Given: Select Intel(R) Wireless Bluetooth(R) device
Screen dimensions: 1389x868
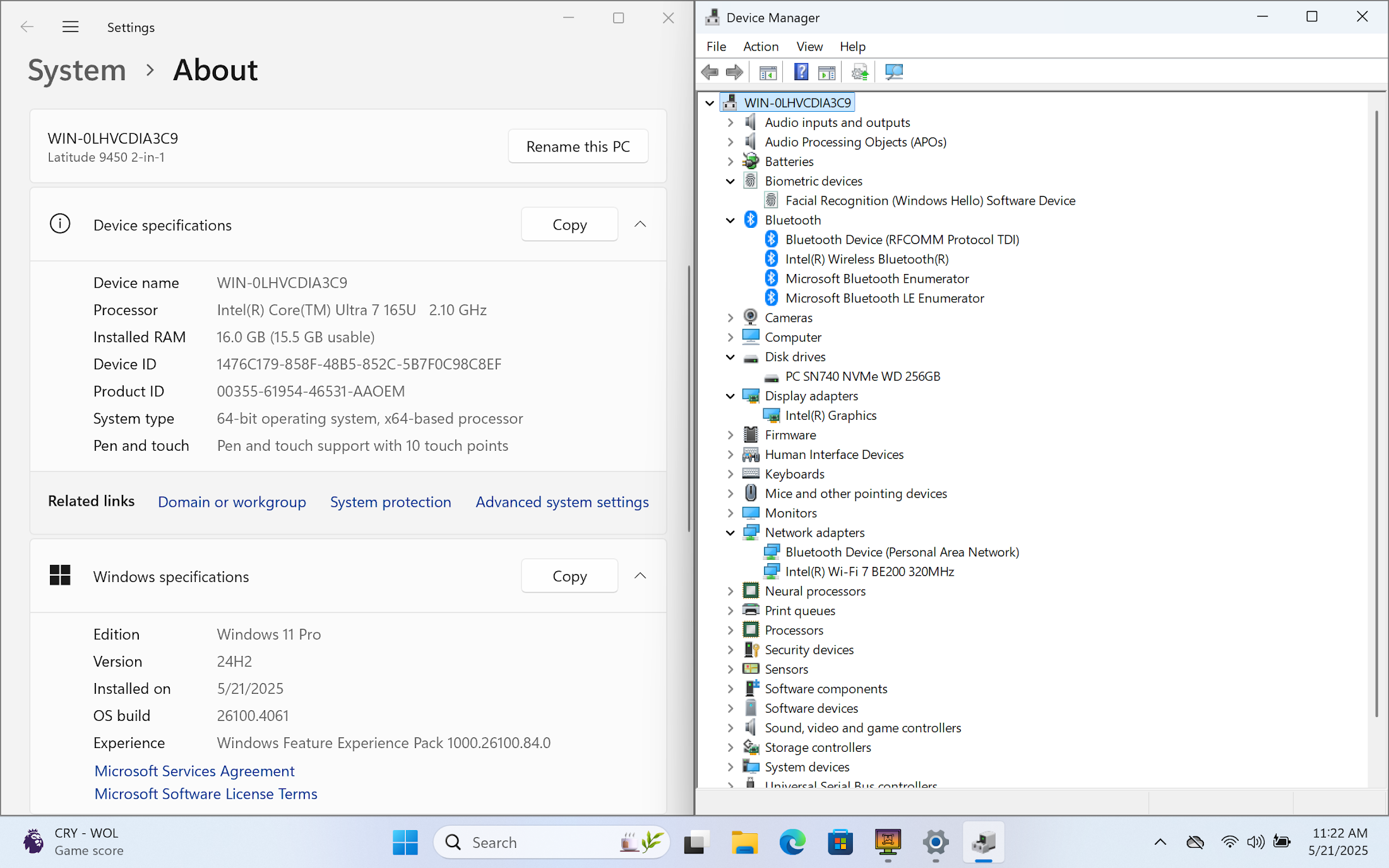Looking at the screenshot, I should [866, 259].
